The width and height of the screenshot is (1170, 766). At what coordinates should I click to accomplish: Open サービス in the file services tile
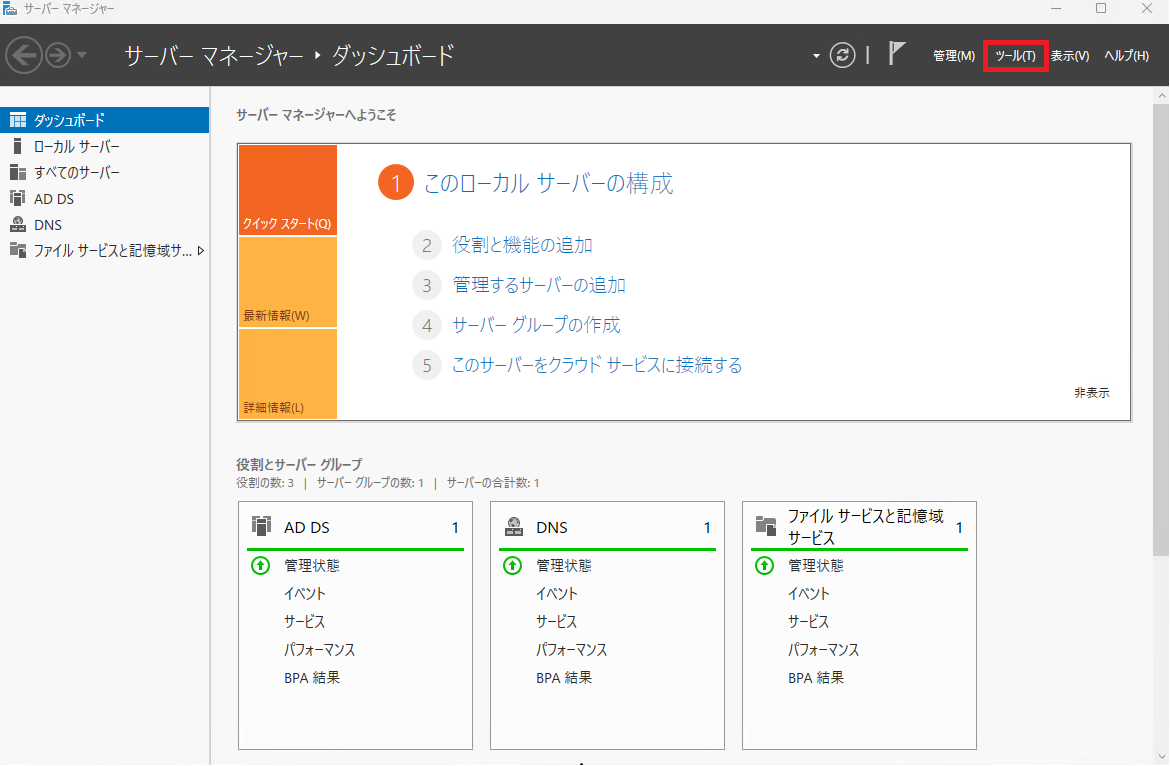(809, 621)
